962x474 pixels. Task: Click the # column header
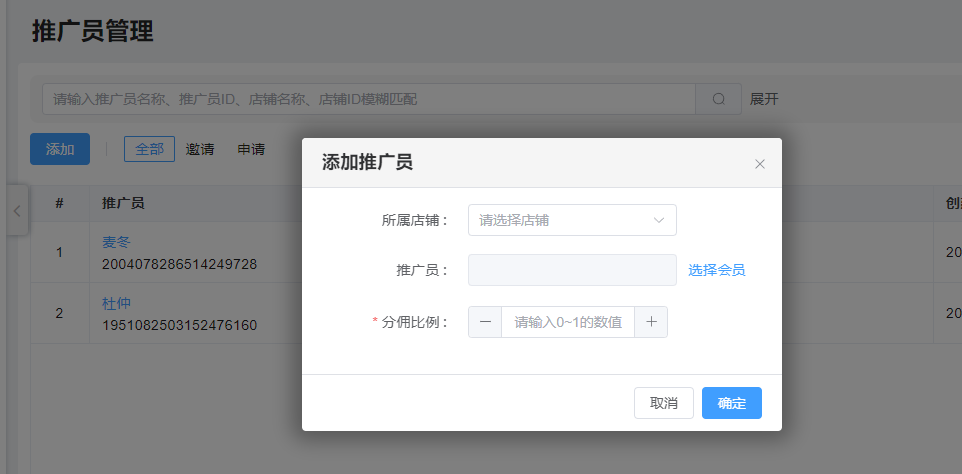coord(60,204)
